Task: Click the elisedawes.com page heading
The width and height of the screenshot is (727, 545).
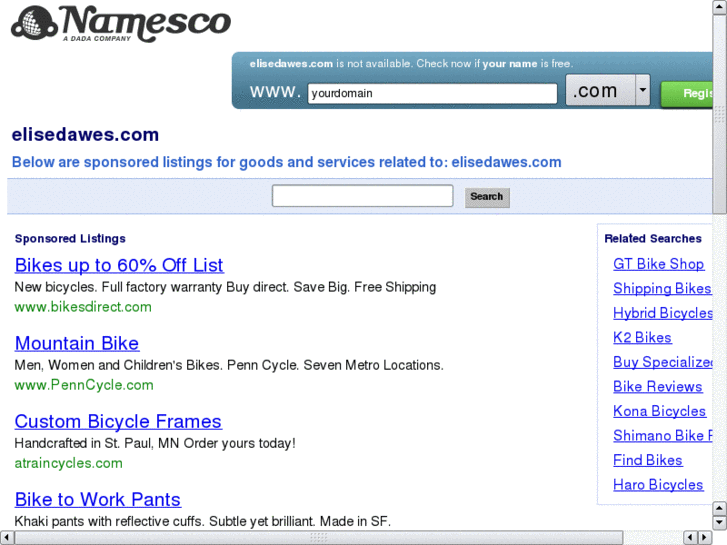Action: (x=85, y=135)
